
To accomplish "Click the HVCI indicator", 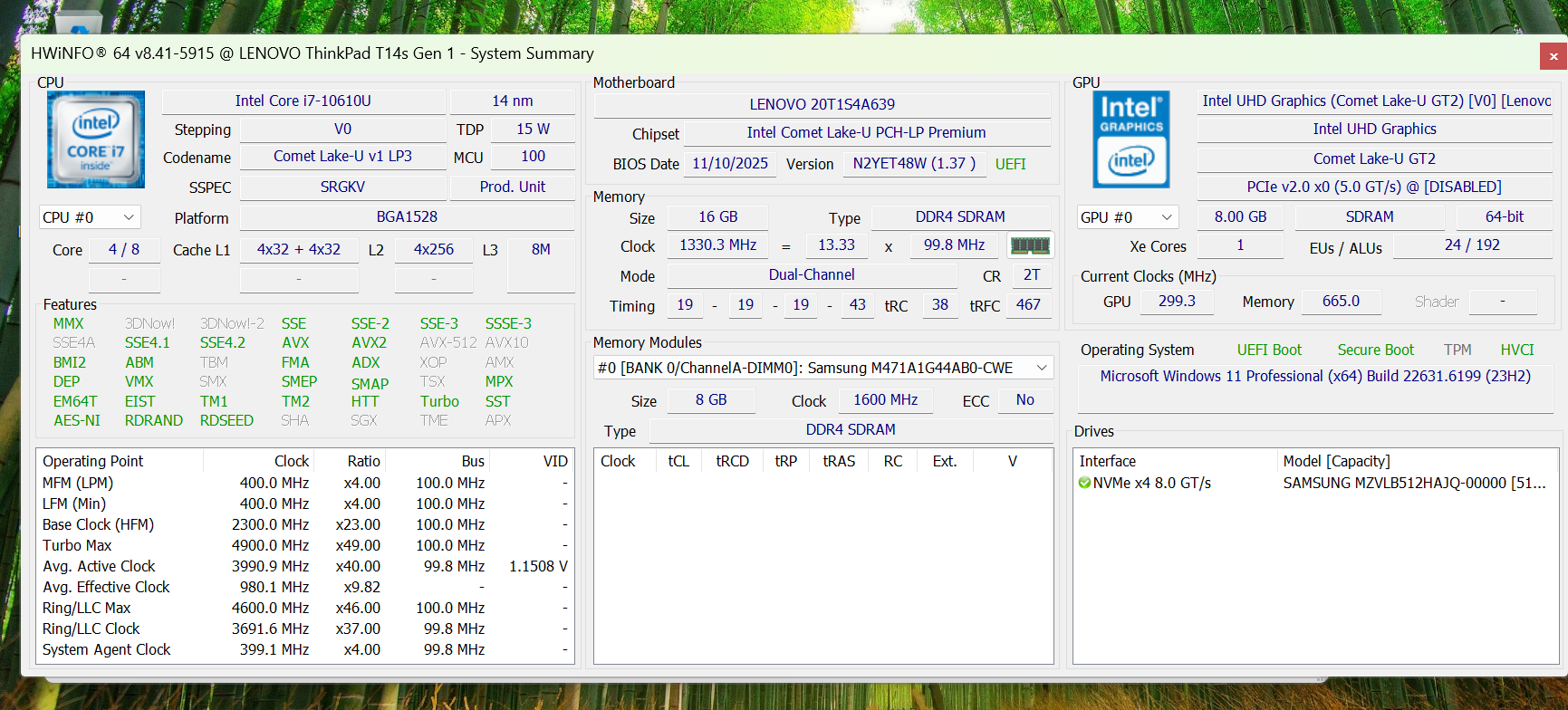I will pos(1517,350).
